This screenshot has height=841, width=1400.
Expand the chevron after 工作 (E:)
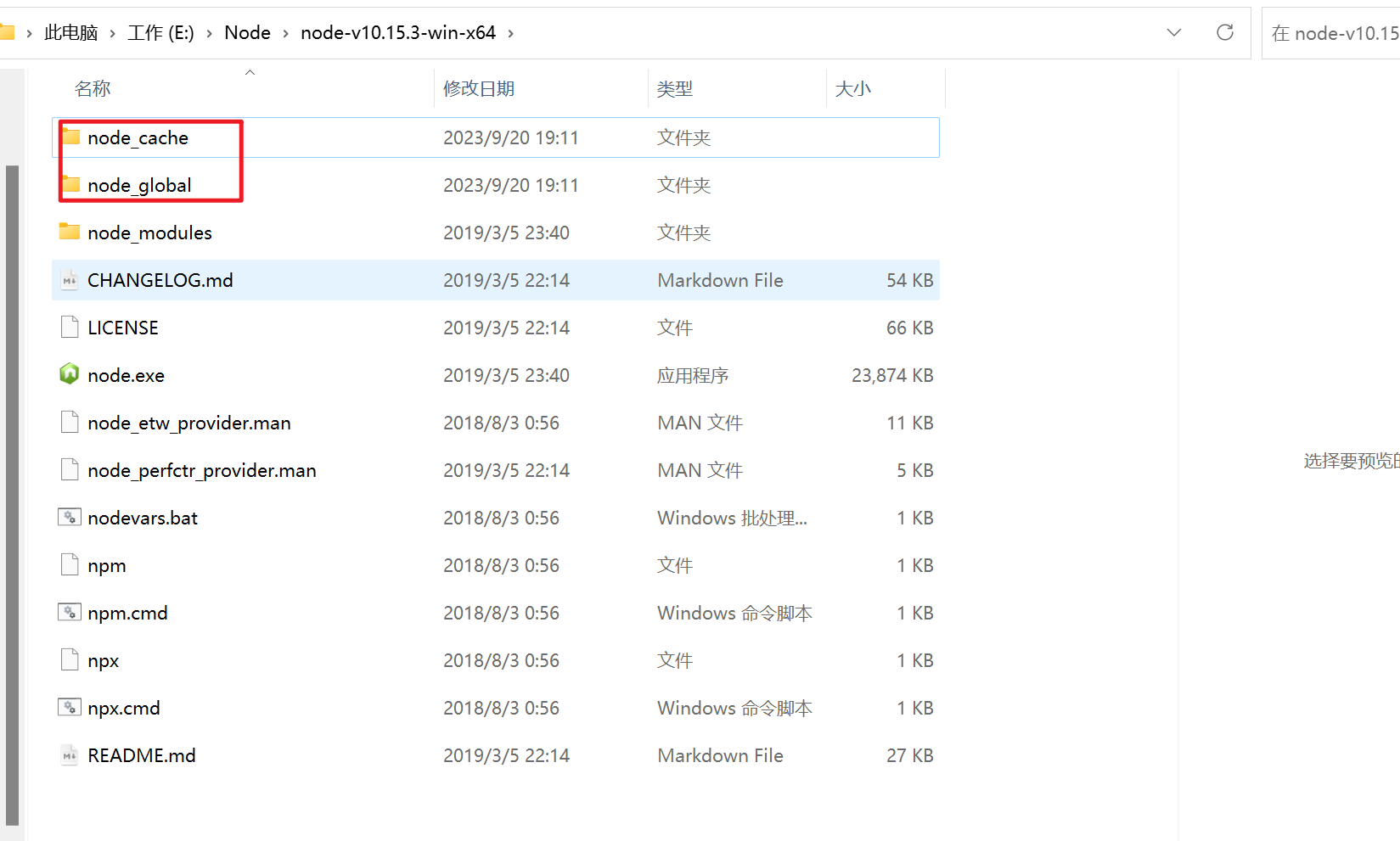click(209, 33)
